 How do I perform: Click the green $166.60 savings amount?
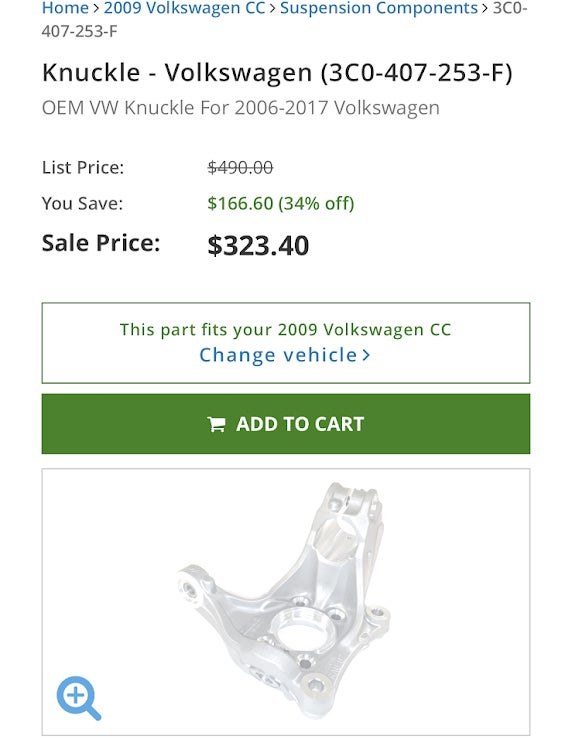coord(240,203)
